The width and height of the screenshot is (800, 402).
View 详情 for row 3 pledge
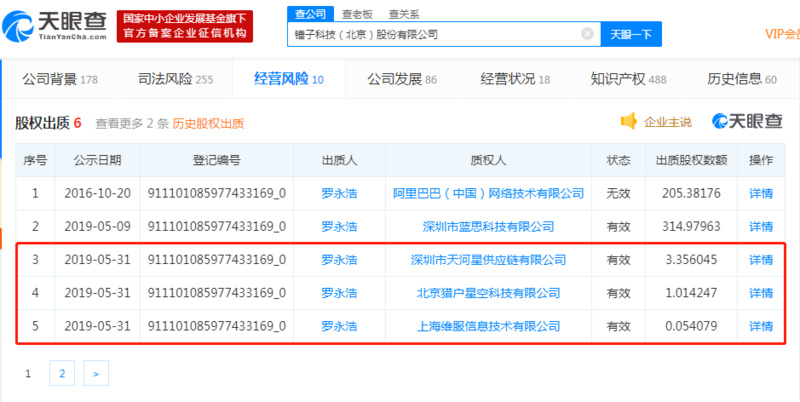[761, 260]
